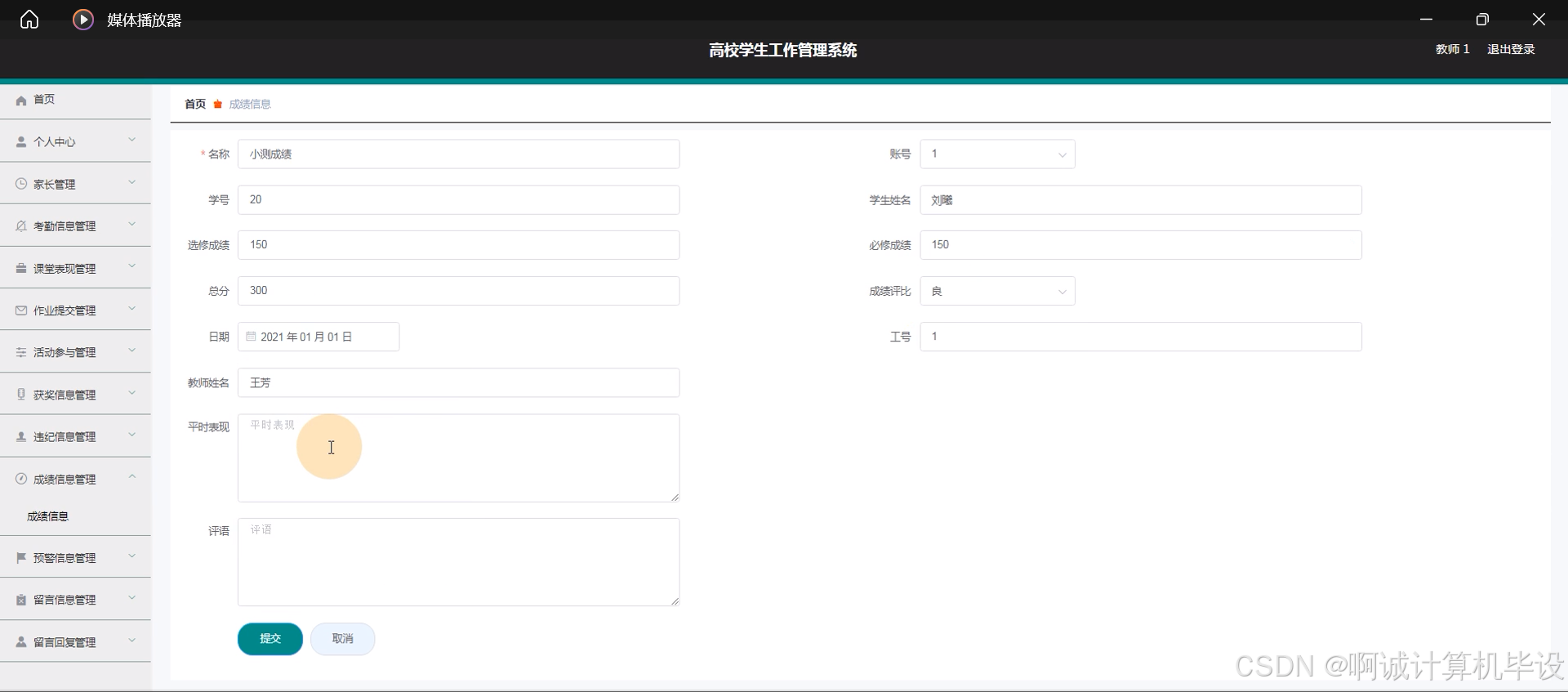Click the 活动参与管理 icon
Viewport: 1568px width, 692px height.
21,352
